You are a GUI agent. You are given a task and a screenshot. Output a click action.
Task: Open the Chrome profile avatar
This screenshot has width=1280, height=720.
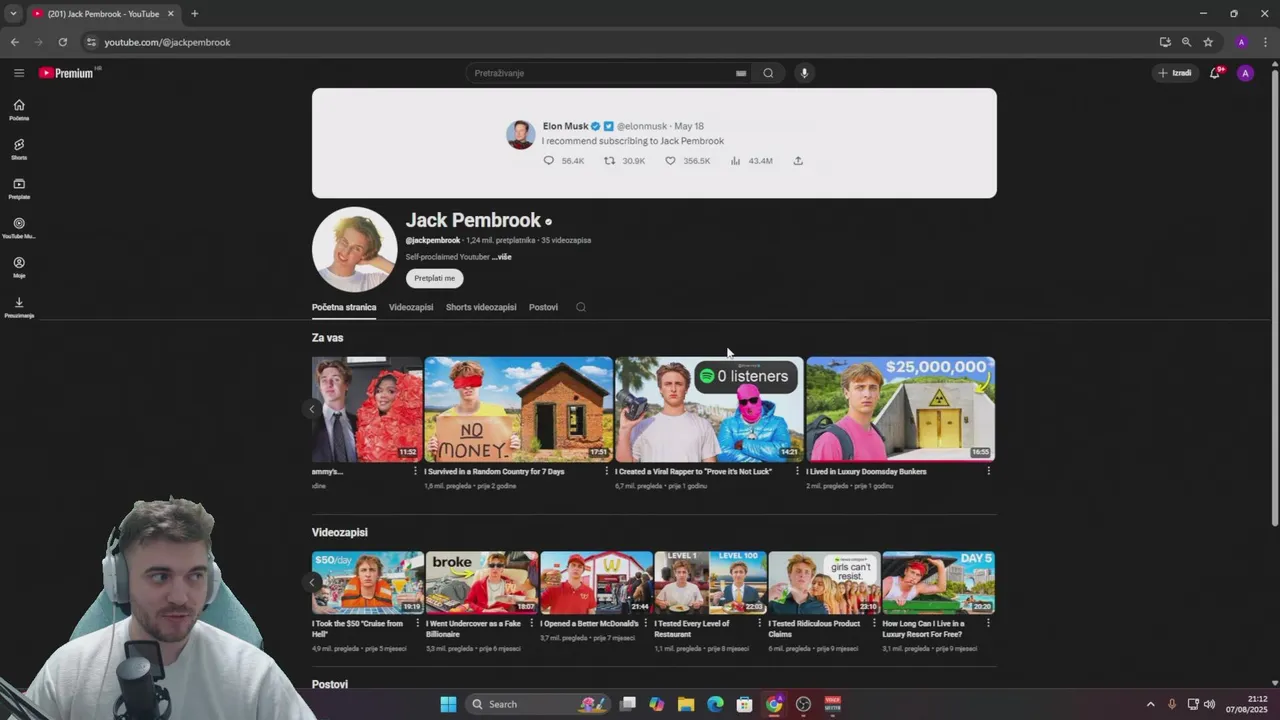click(1241, 42)
